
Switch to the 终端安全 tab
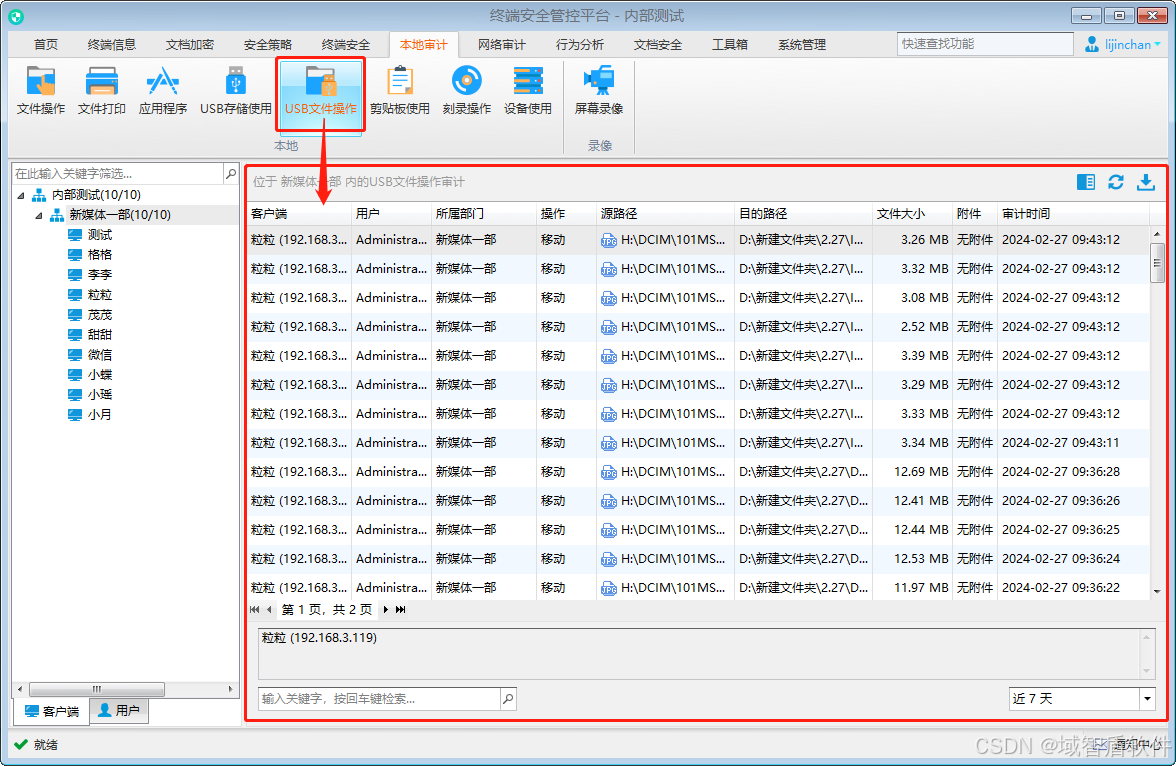[x=346, y=44]
